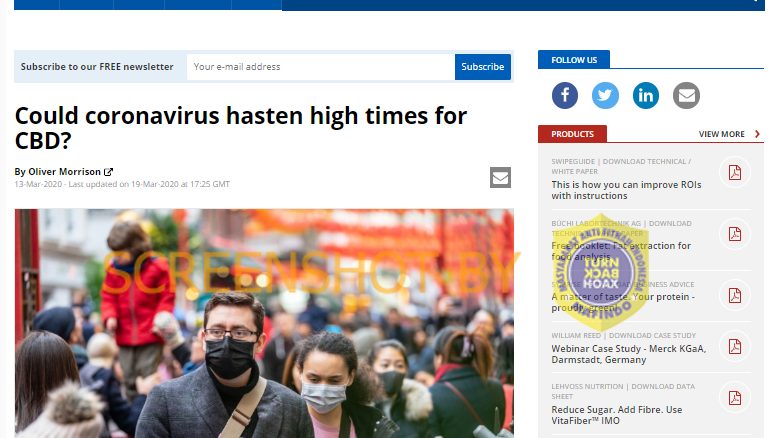Screen dimensions: 773x438
Task: Open the Twitter follow icon
Action: click(605, 95)
